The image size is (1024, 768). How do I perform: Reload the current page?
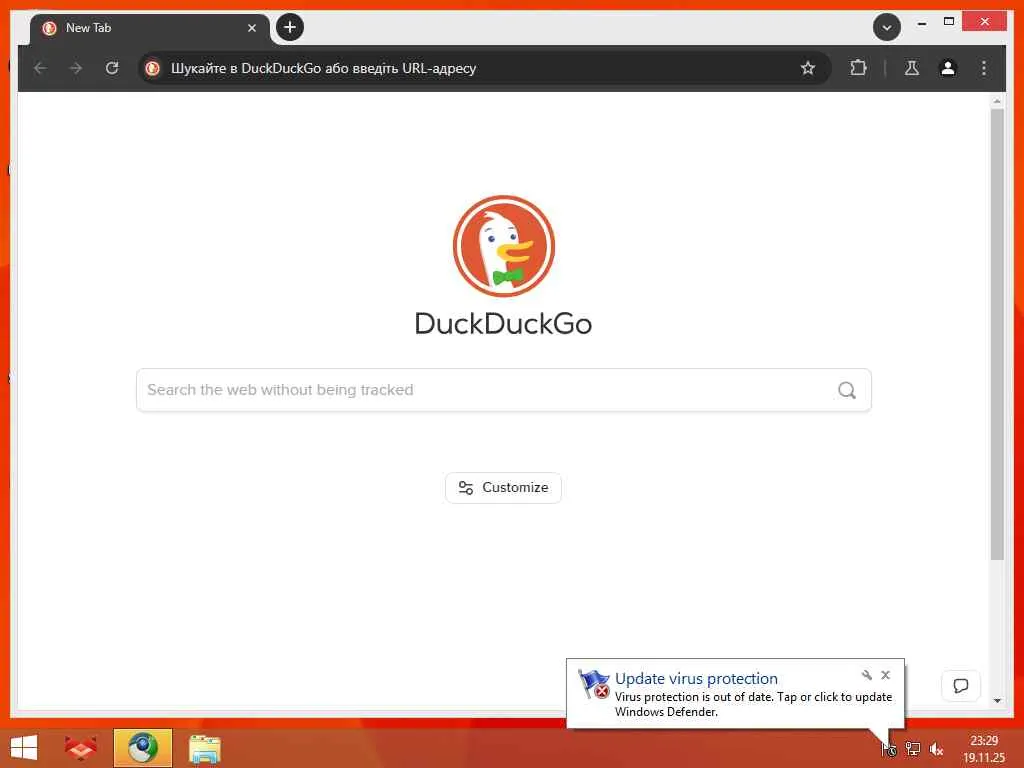pos(112,68)
